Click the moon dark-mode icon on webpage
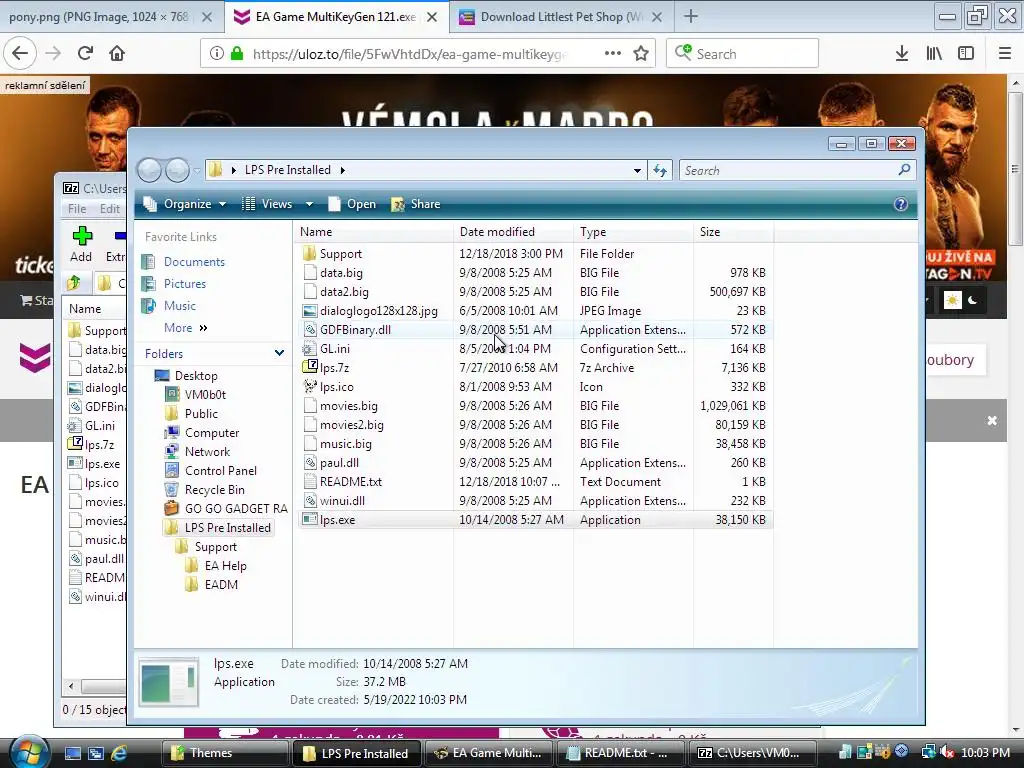1024x768 pixels. [x=972, y=300]
